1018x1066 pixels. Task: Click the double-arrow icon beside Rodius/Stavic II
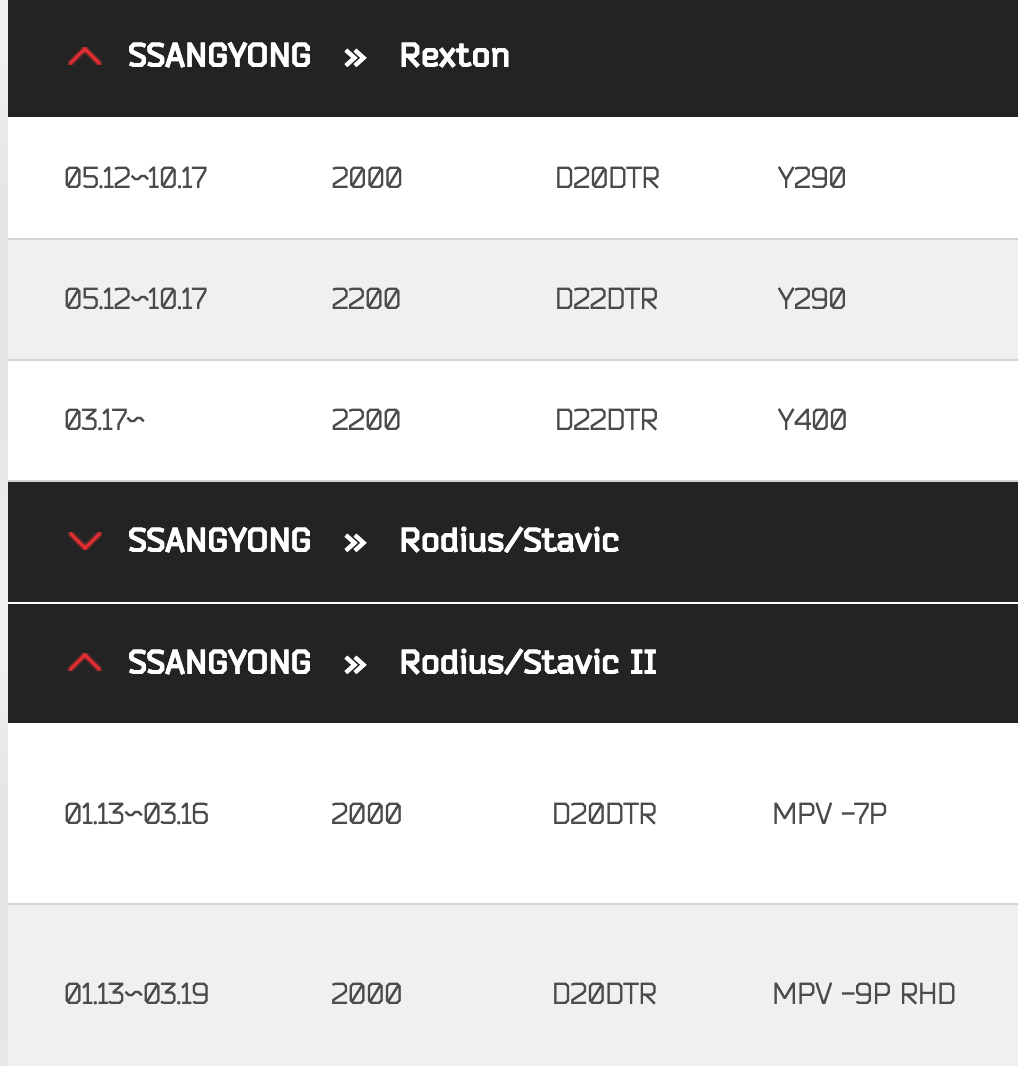355,664
